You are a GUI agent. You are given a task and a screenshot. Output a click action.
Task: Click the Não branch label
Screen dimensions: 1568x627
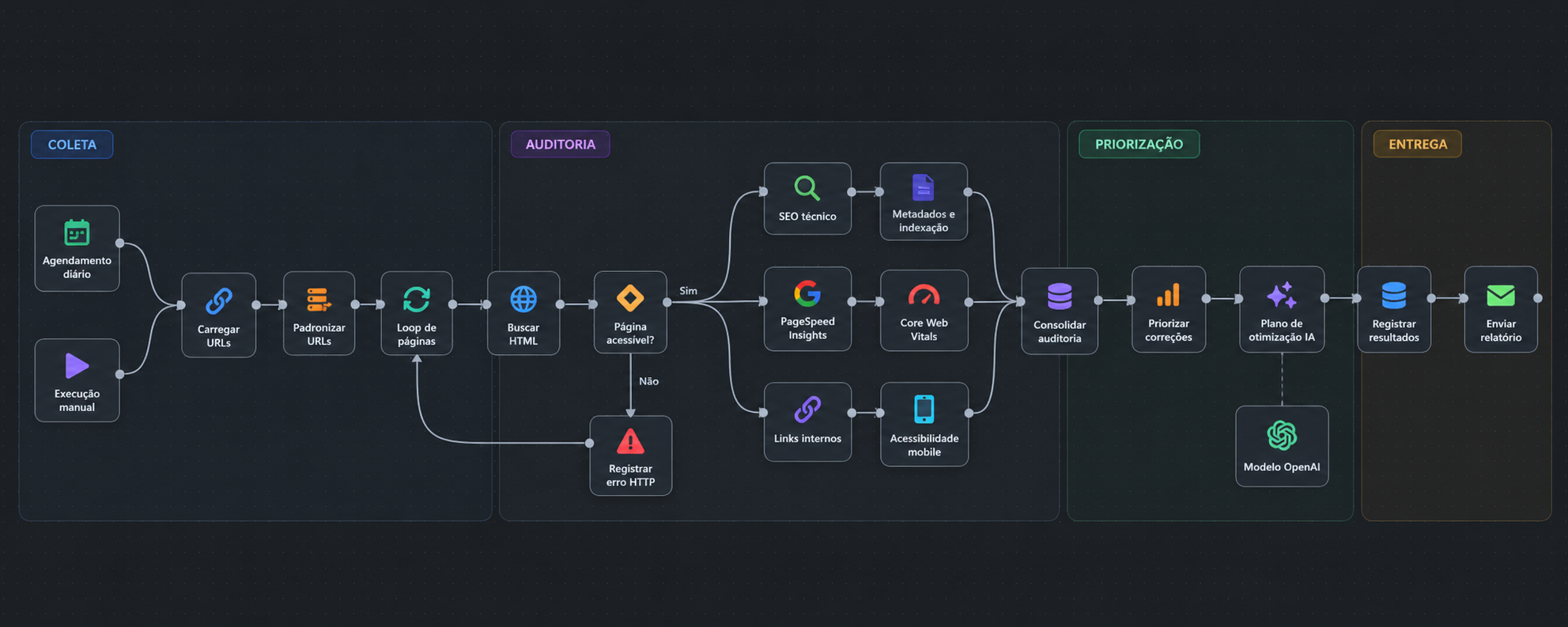648,381
